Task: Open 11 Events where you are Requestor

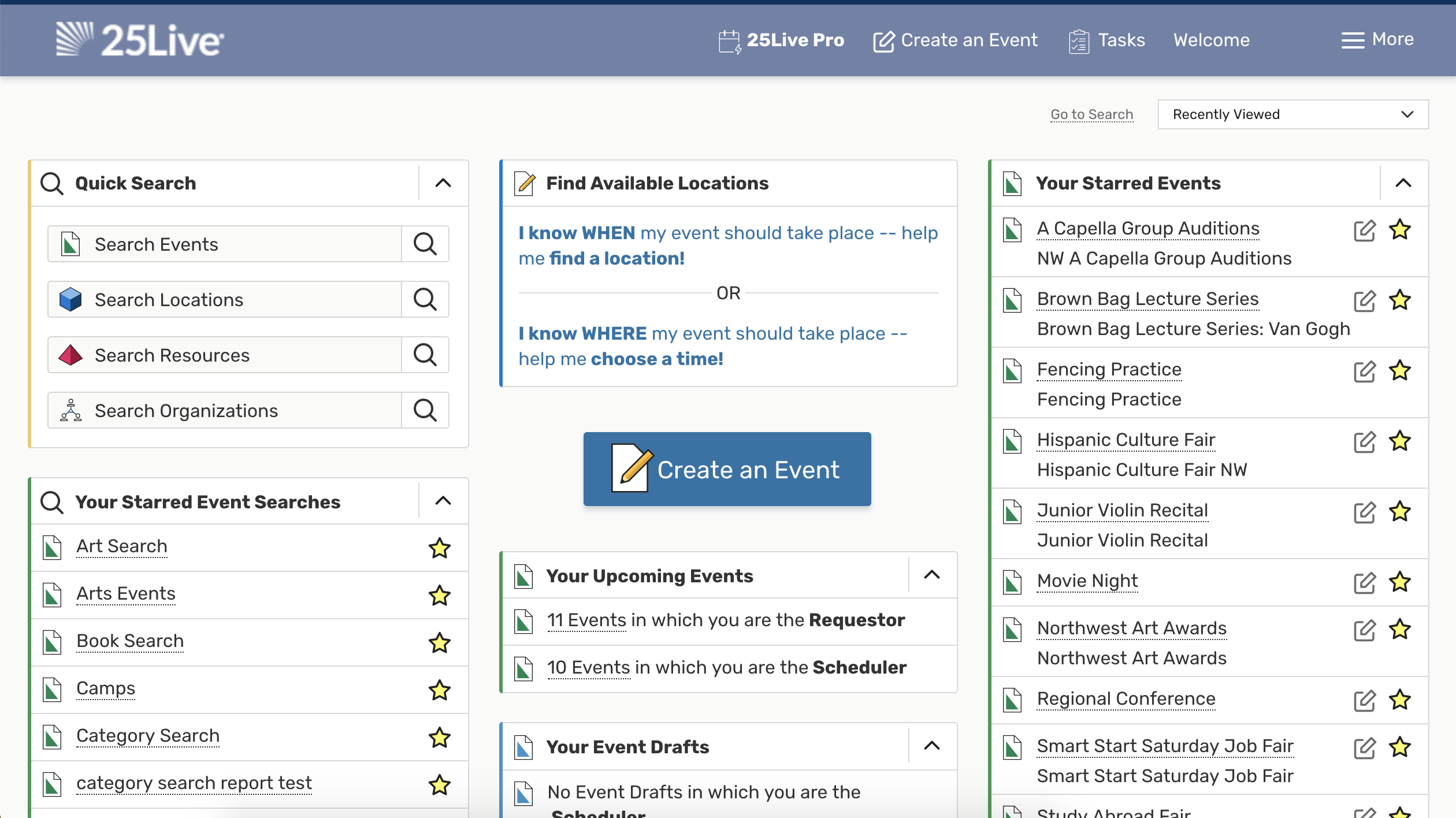Action: (586, 620)
